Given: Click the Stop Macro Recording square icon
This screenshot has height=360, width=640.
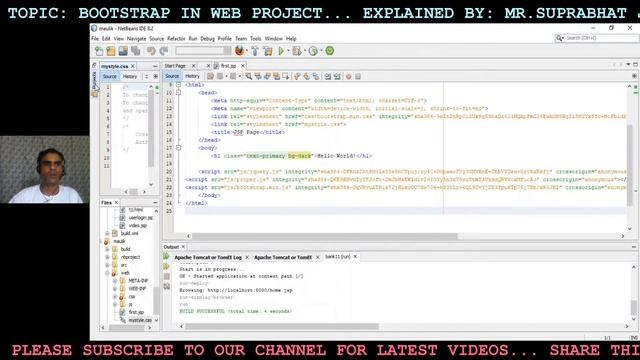Looking at the screenshot, I should click(x=358, y=76).
